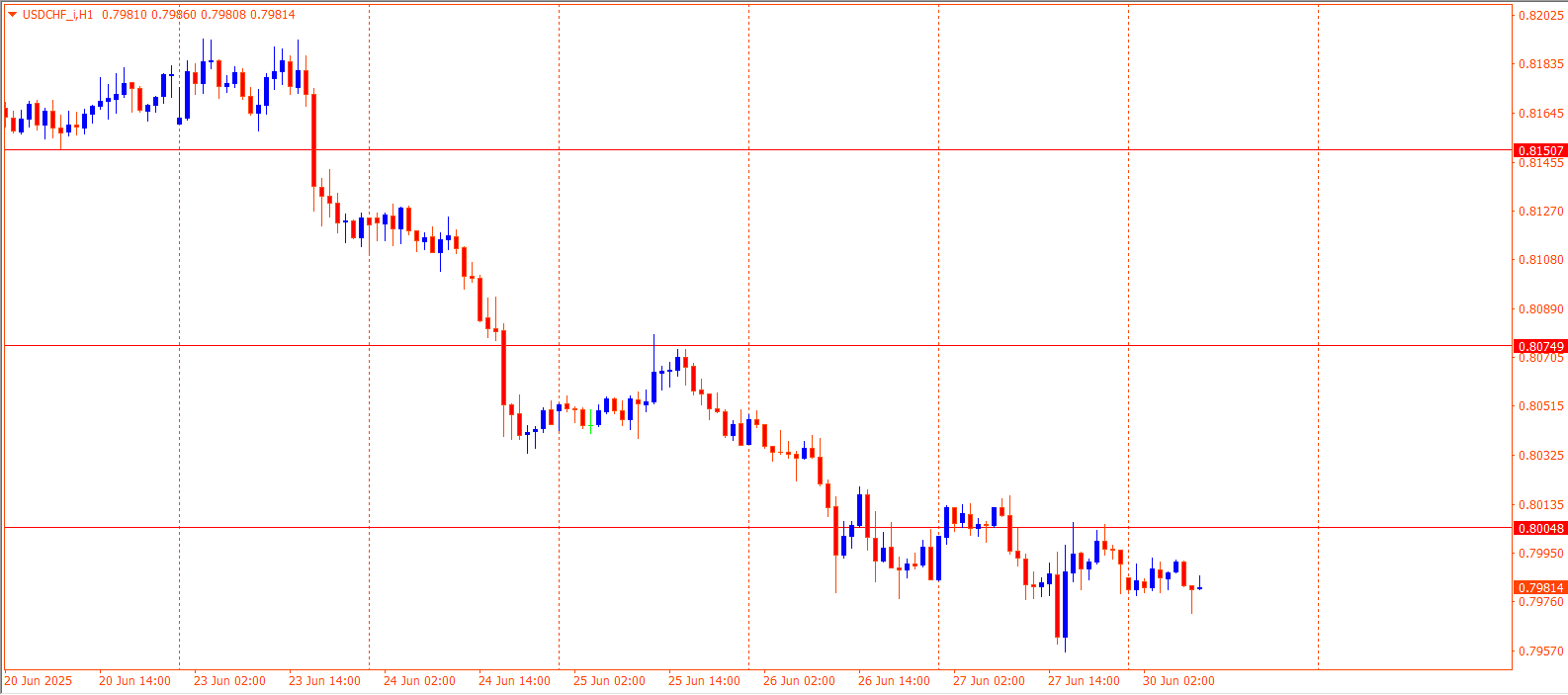The image size is (1568, 695).
Task: Click the 0.81645 price axis label
Action: [x=1541, y=114]
